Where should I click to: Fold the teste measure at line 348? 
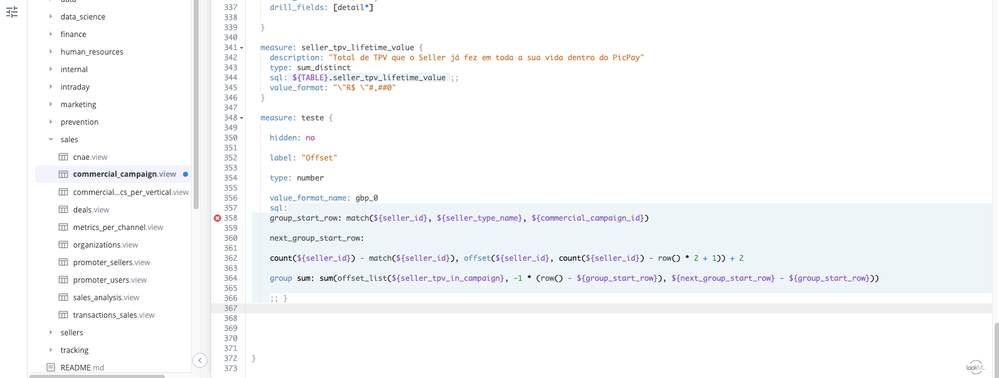tap(241, 119)
